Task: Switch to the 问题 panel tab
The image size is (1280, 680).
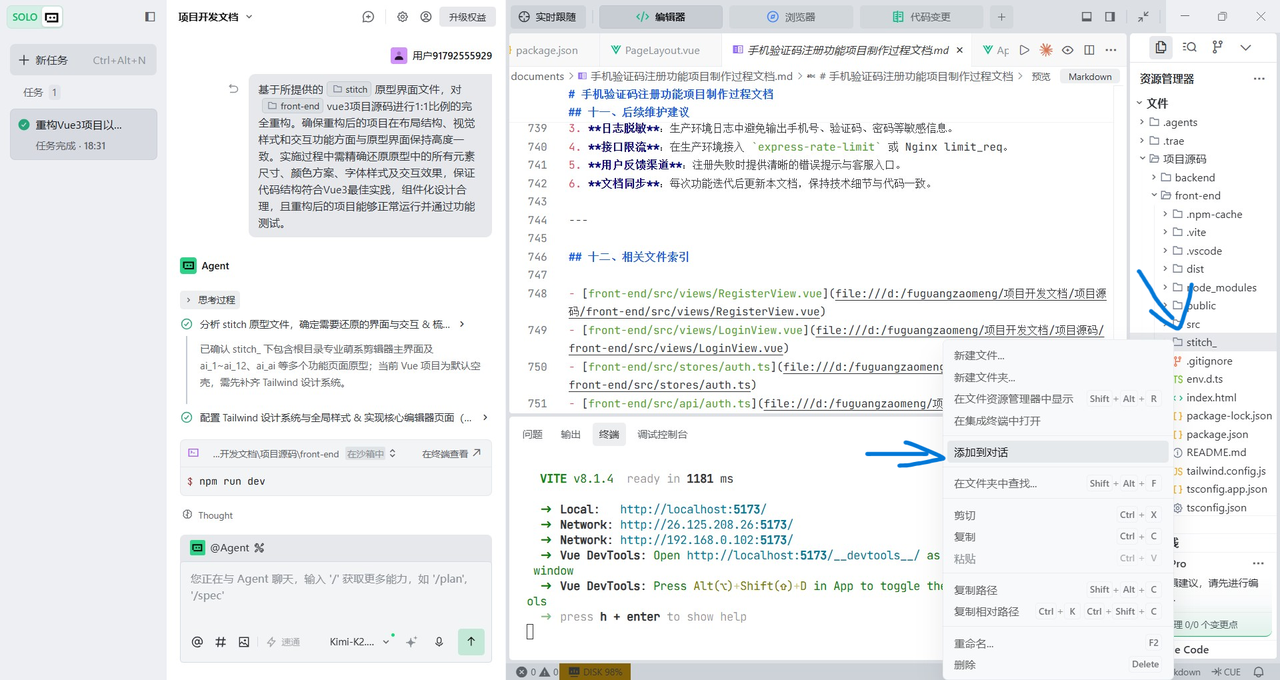Action: click(532, 434)
